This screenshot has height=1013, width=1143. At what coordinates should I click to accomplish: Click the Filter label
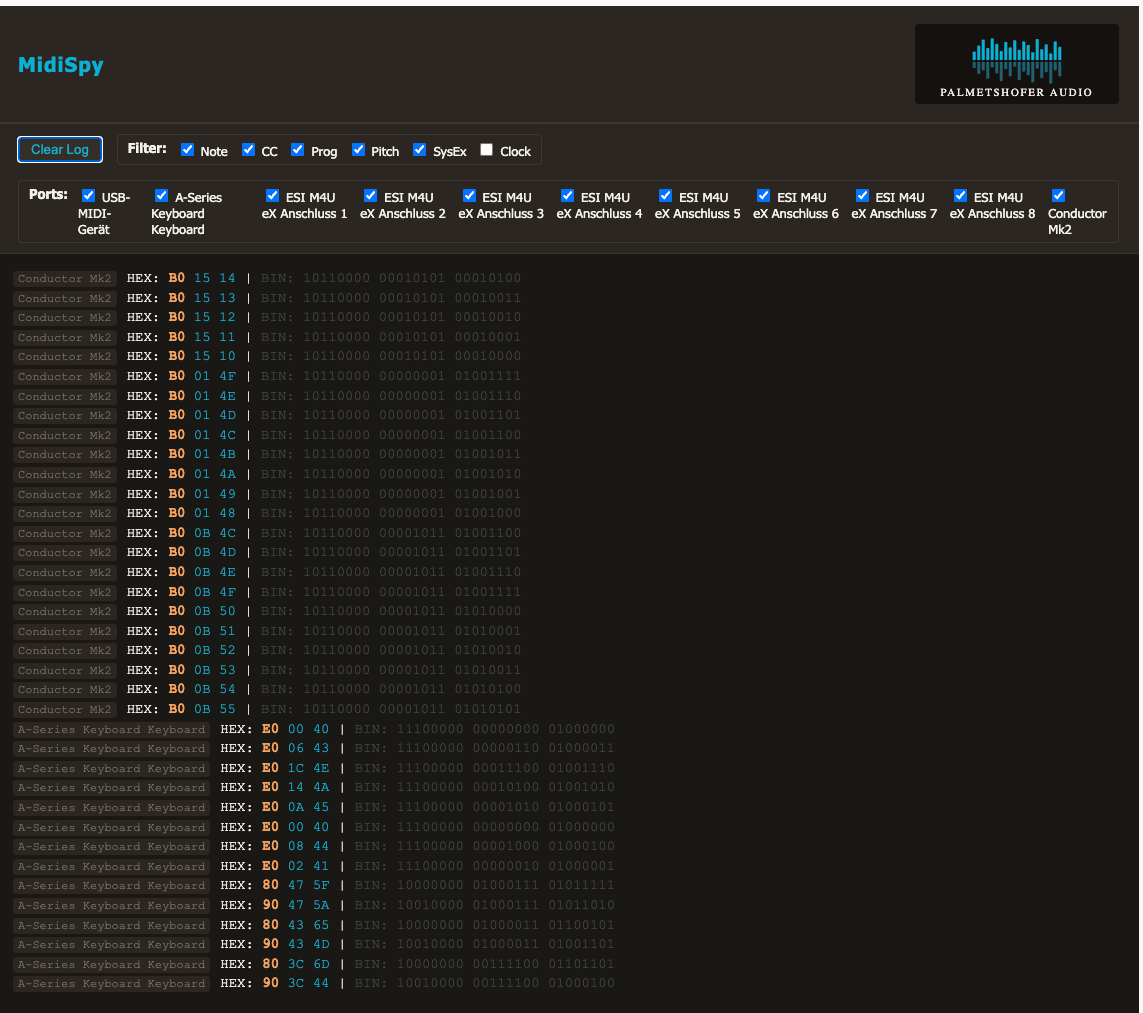pyautogui.click(x=147, y=148)
